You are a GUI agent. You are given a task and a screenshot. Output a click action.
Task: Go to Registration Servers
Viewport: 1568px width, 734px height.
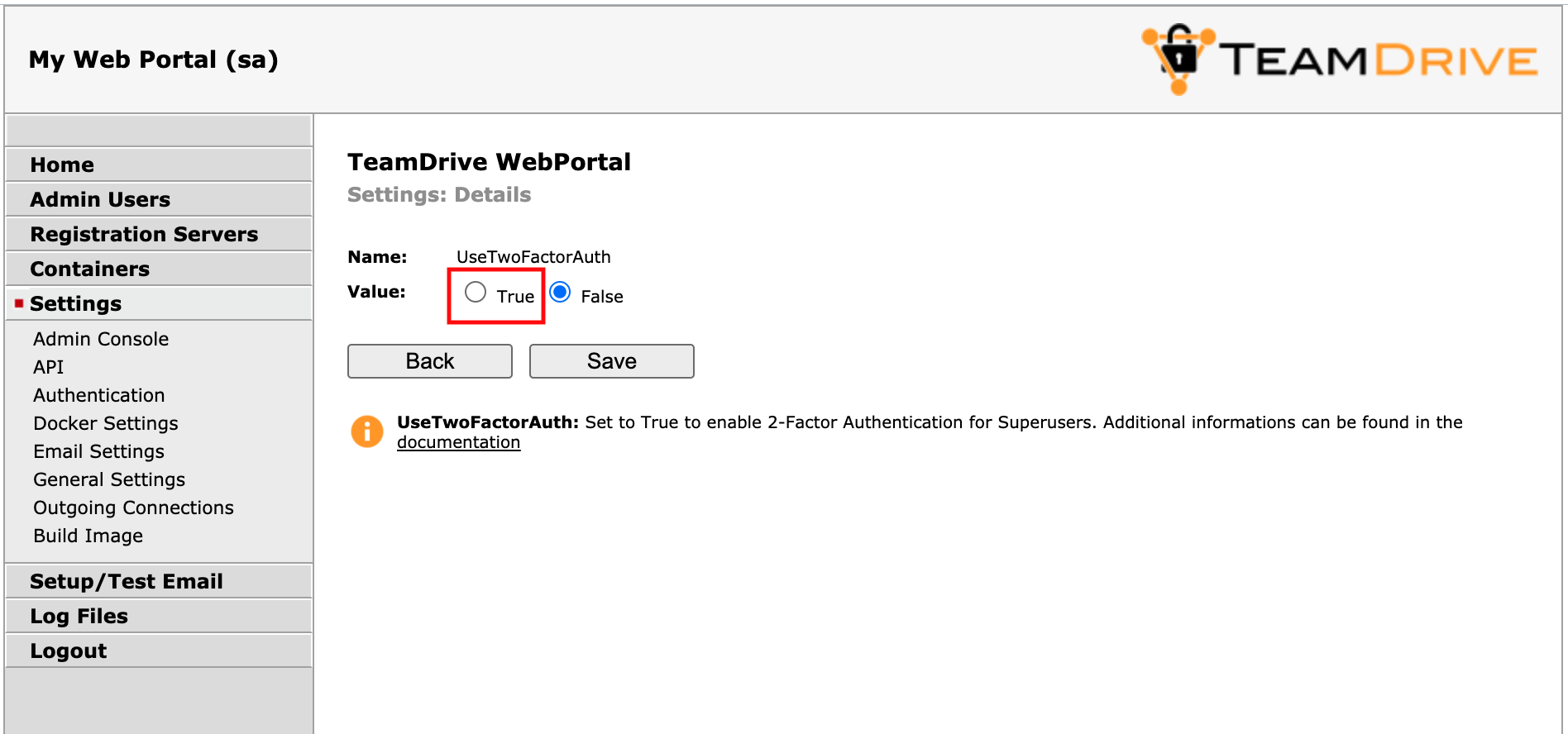pyautogui.click(x=144, y=234)
